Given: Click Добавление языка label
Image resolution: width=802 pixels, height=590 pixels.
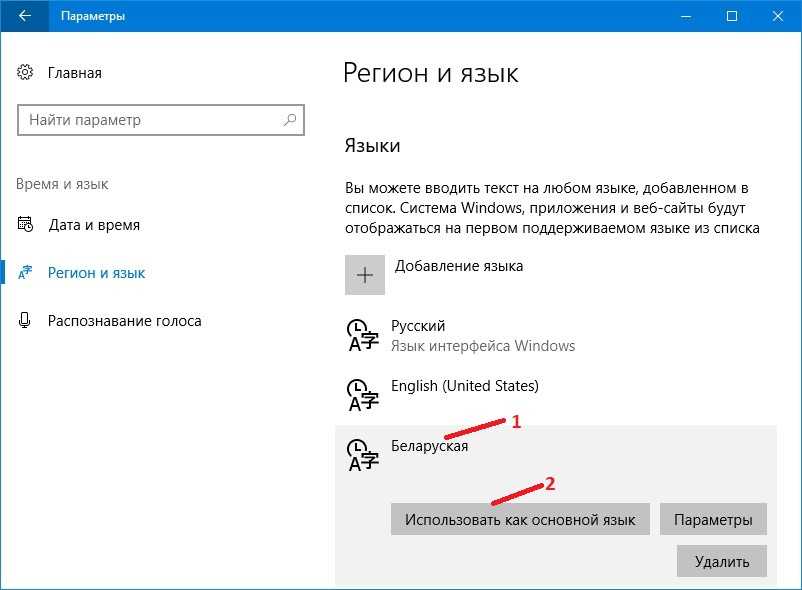Looking at the screenshot, I should click(459, 266).
